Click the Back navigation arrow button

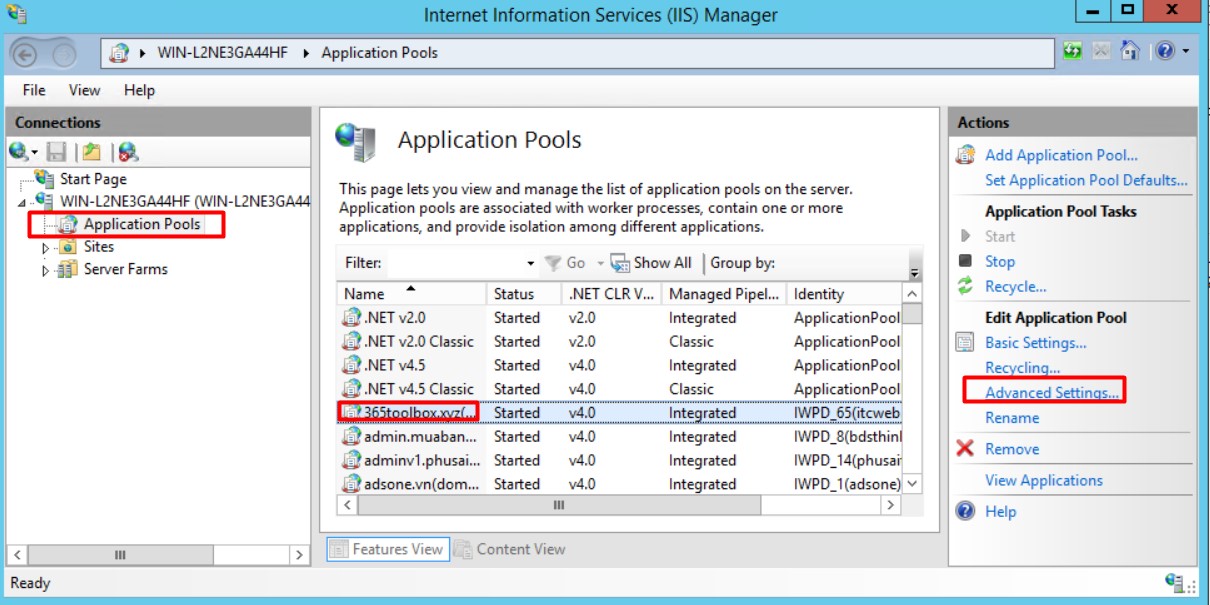click(26, 54)
